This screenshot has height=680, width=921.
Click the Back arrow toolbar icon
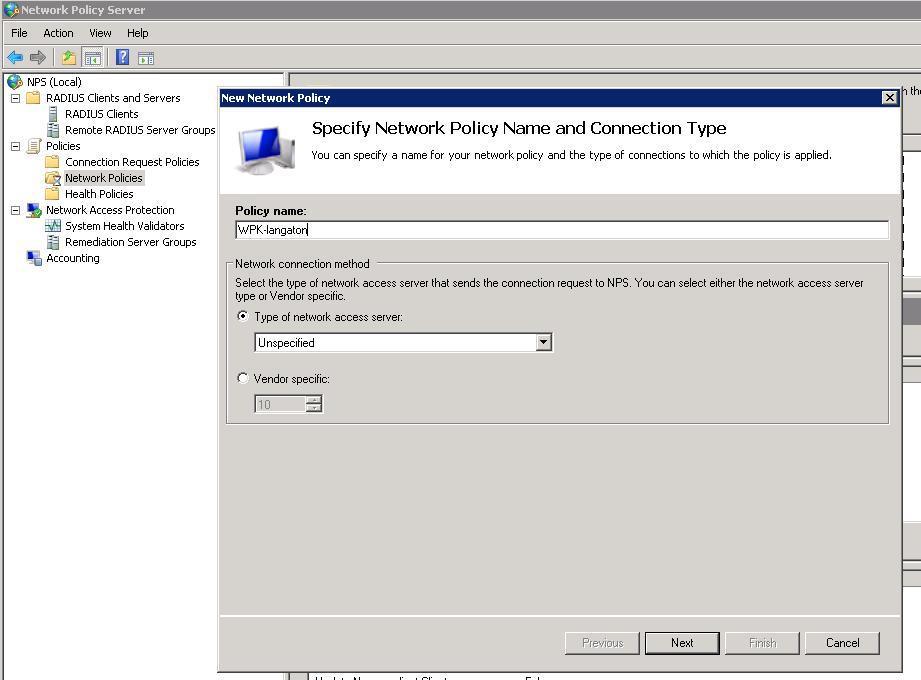click(x=15, y=58)
